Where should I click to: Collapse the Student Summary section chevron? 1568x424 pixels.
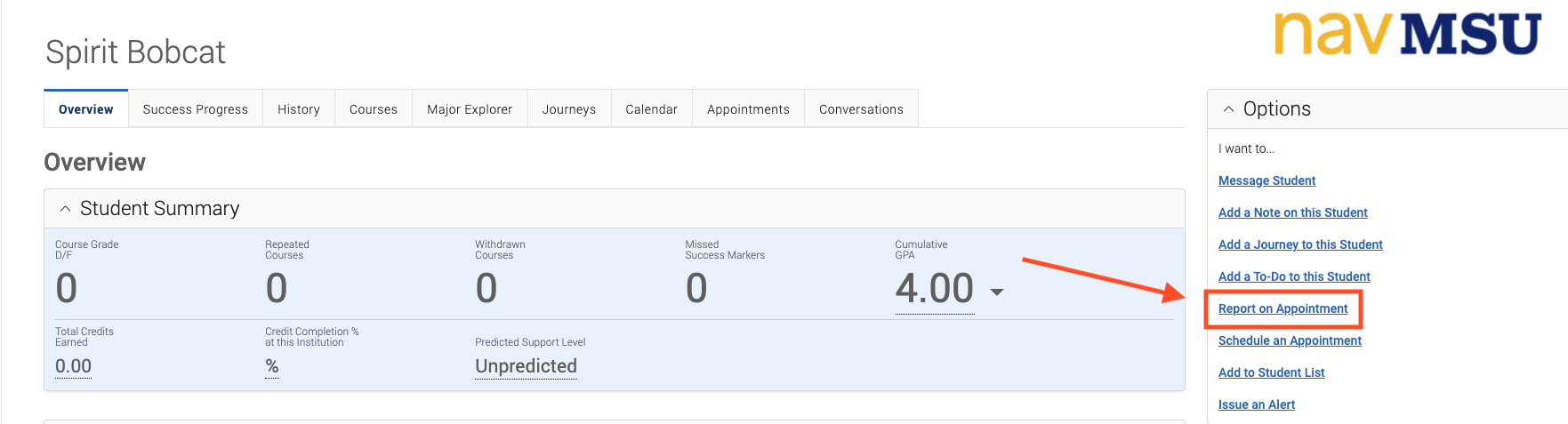click(65, 208)
